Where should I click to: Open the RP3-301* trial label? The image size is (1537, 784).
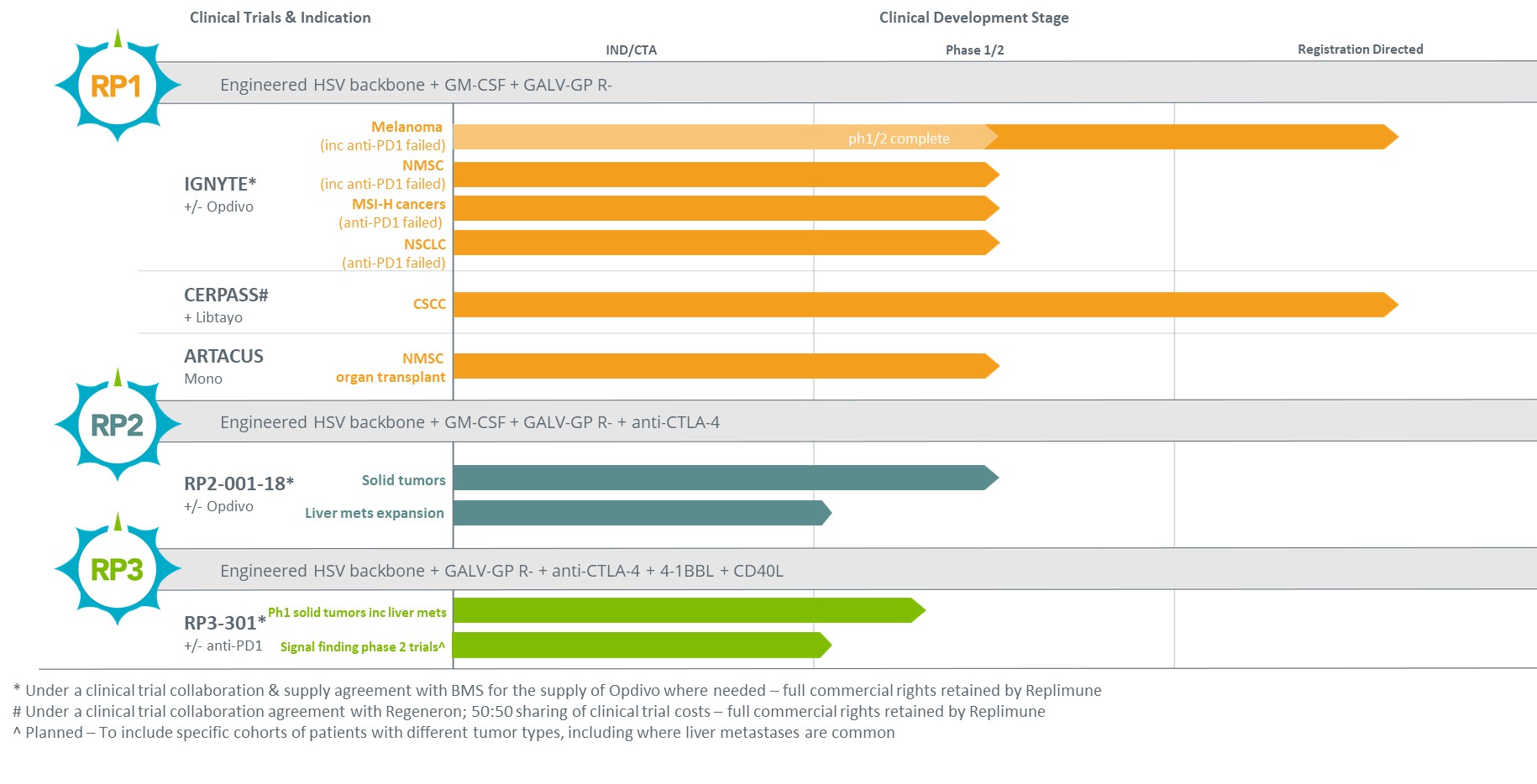[224, 623]
